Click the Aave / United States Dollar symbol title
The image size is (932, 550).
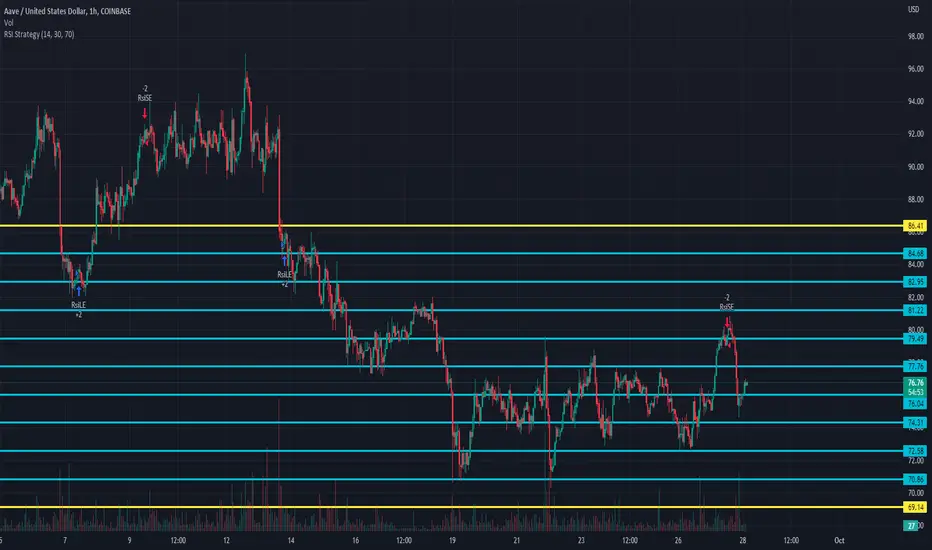tap(67, 11)
